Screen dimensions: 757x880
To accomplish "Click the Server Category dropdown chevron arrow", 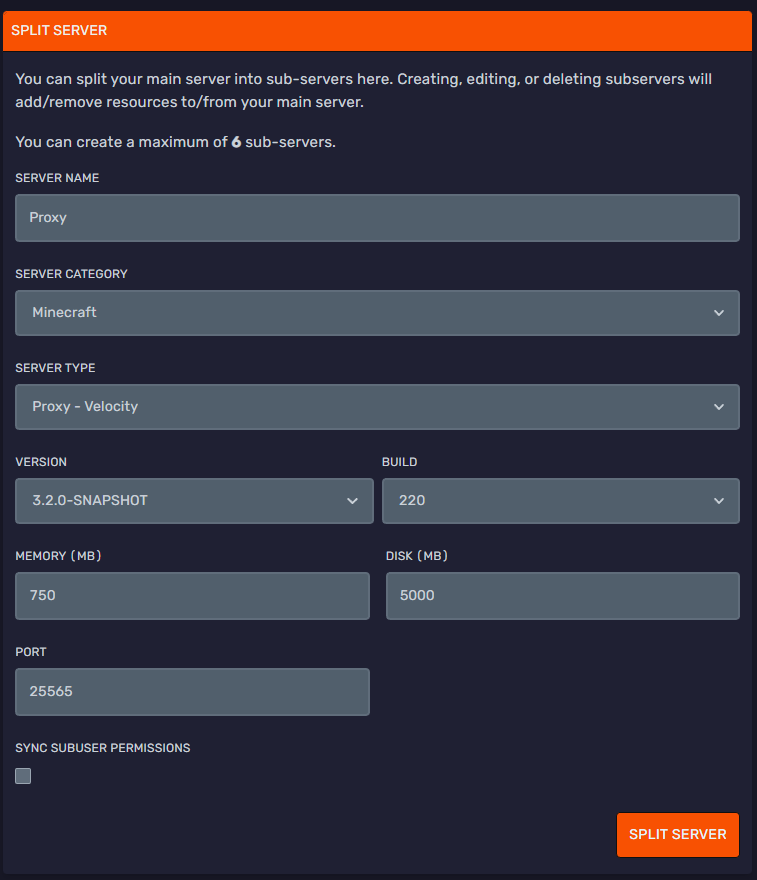I will click(719, 313).
